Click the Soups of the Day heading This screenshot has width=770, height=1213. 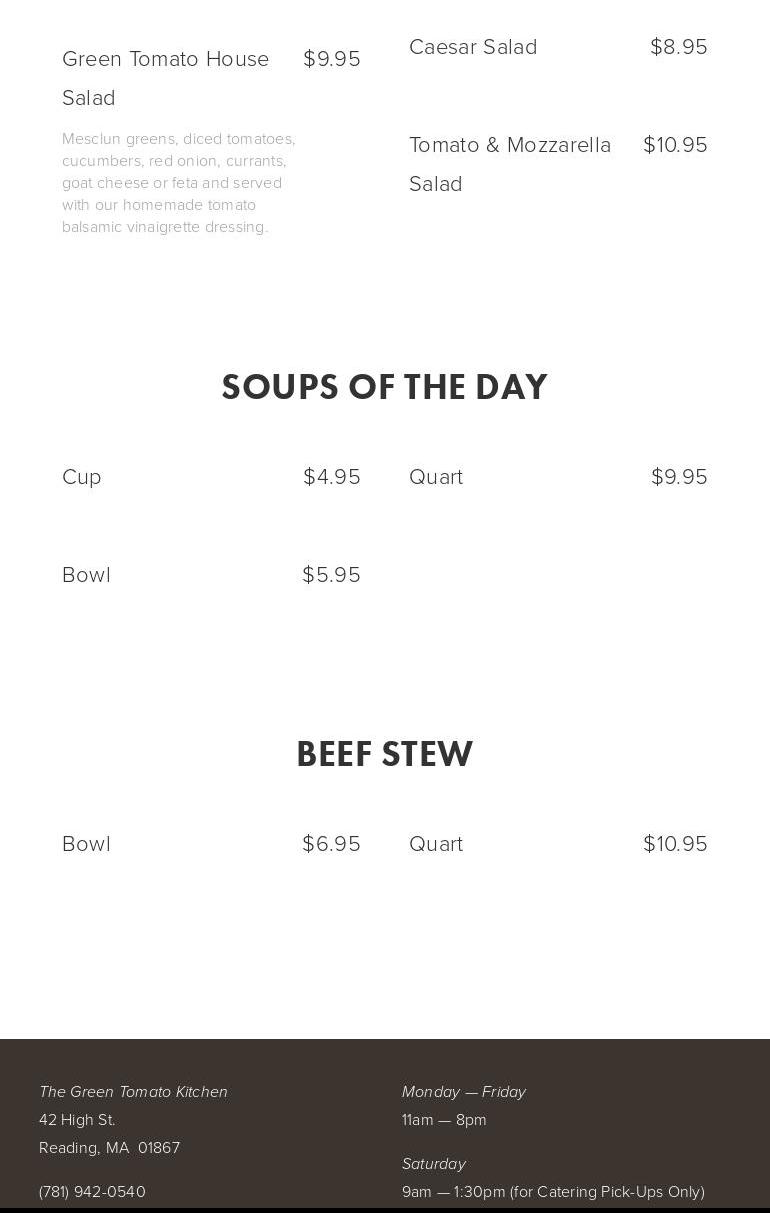pos(385,387)
